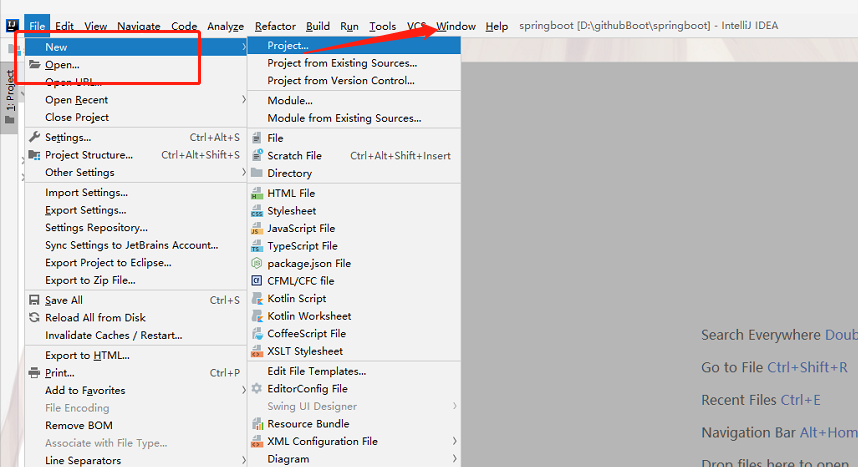Click the EditorConfig File gear icon
Image resolution: width=858 pixels, height=467 pixels.
(257, 389)
